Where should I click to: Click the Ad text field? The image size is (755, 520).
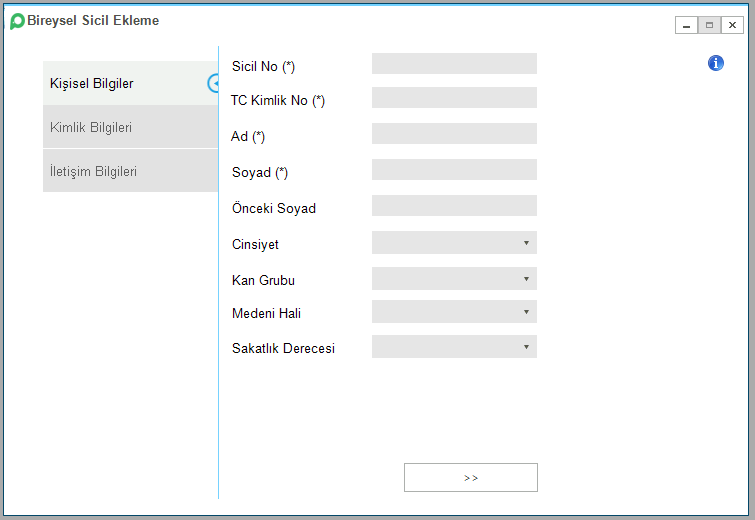[454, 133]
